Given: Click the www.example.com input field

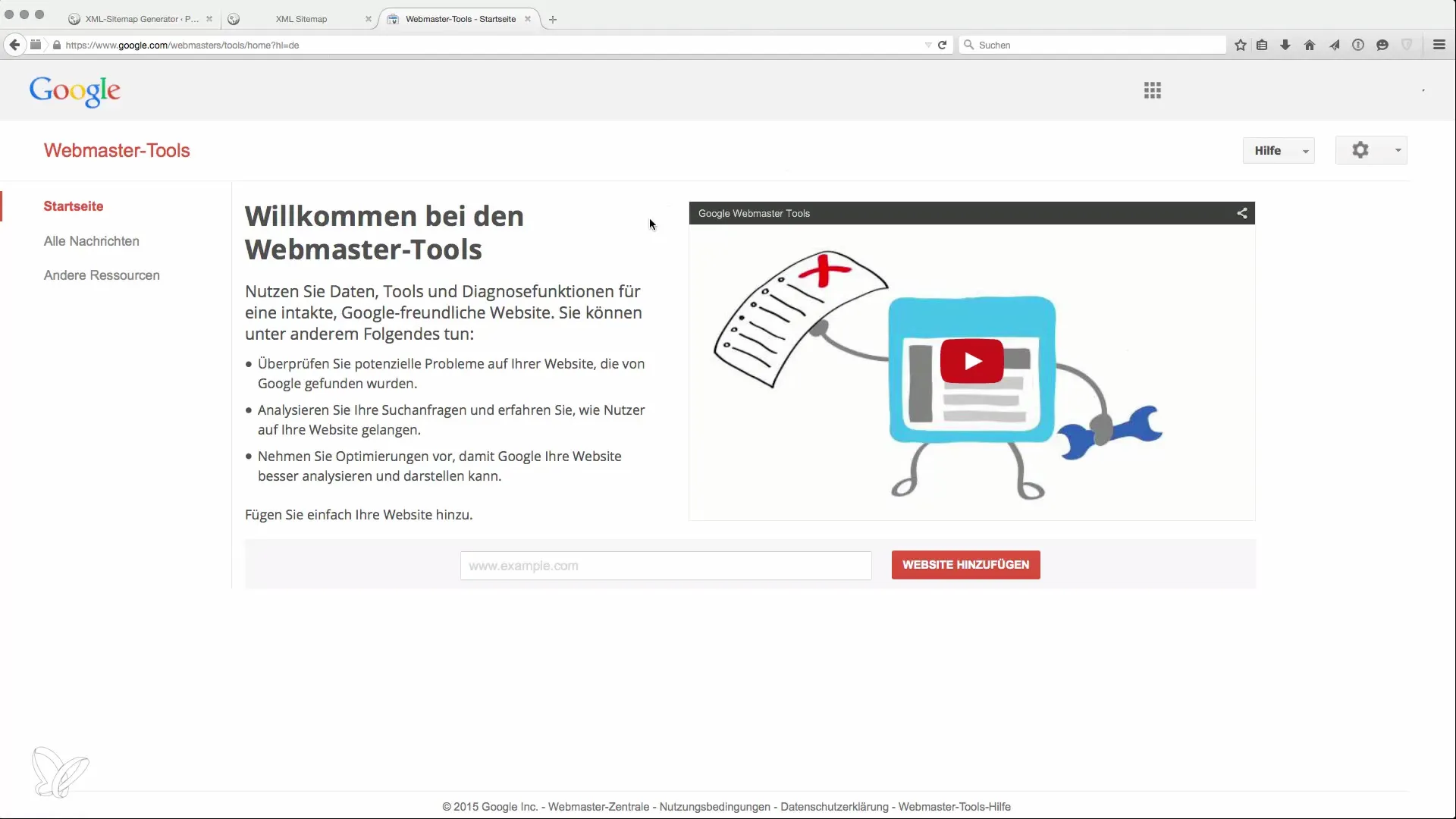Looking at the screenshot, I should (x=666, y=566).
